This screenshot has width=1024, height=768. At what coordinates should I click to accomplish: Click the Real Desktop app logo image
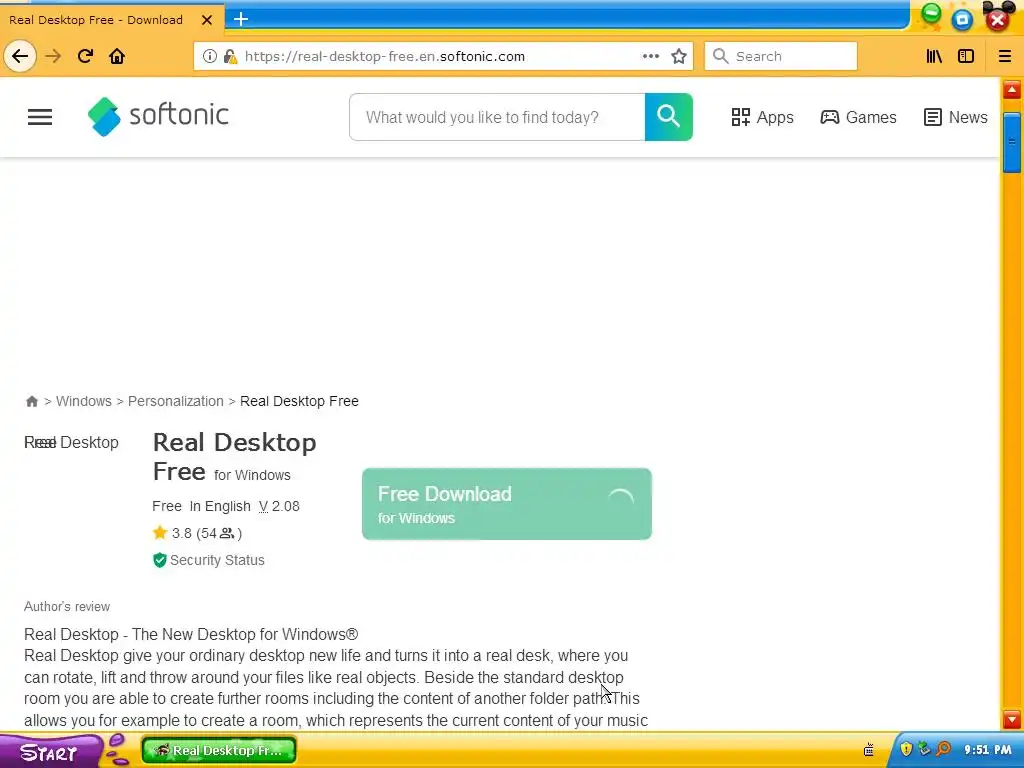pyautogui.click(x=71, y=442)
